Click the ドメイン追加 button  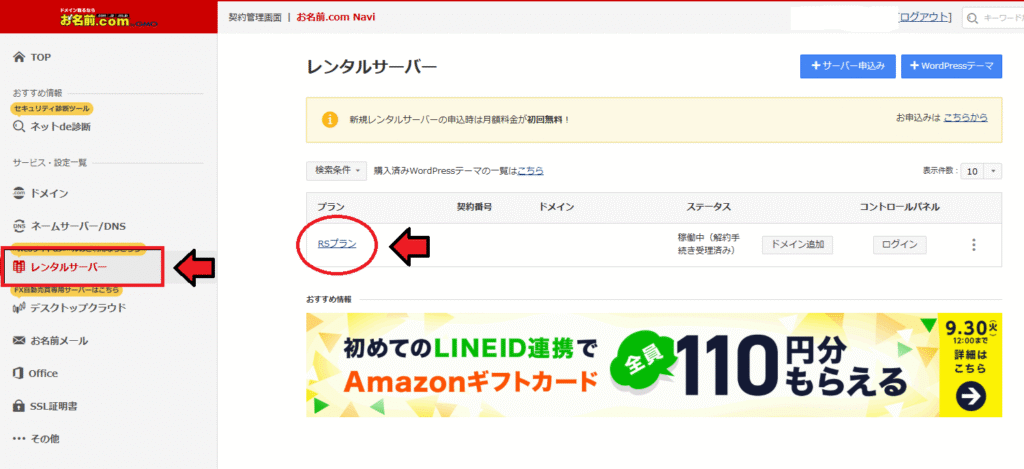[797, 245]
